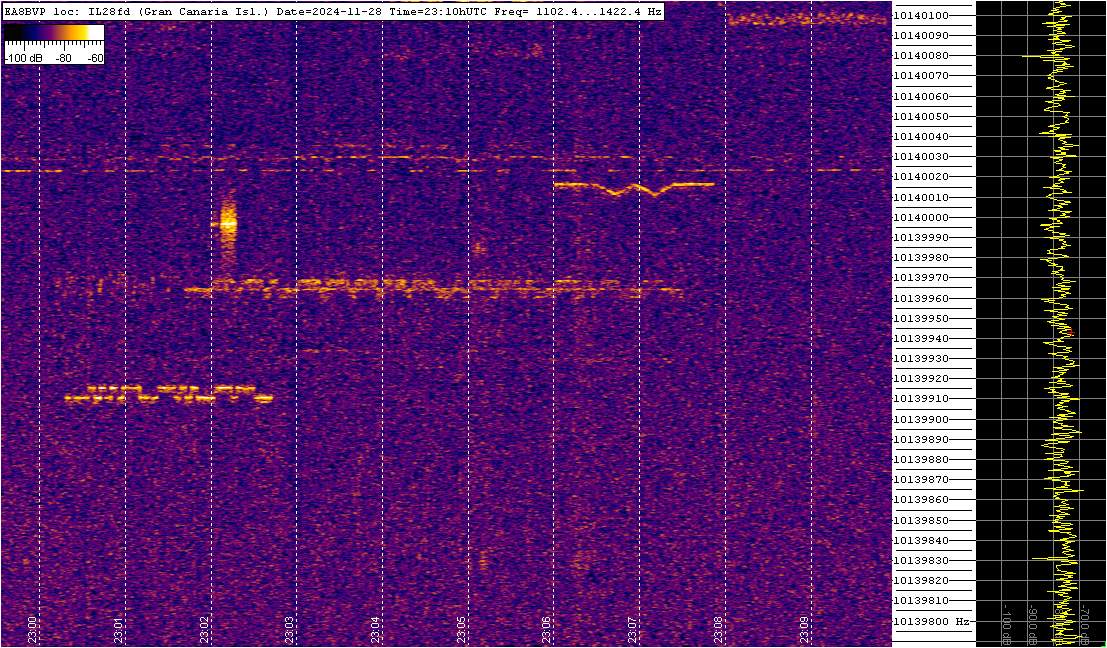Click the color scale gradient legend bar
This screenshot has width=1107, height=648.
click(54, 33)
